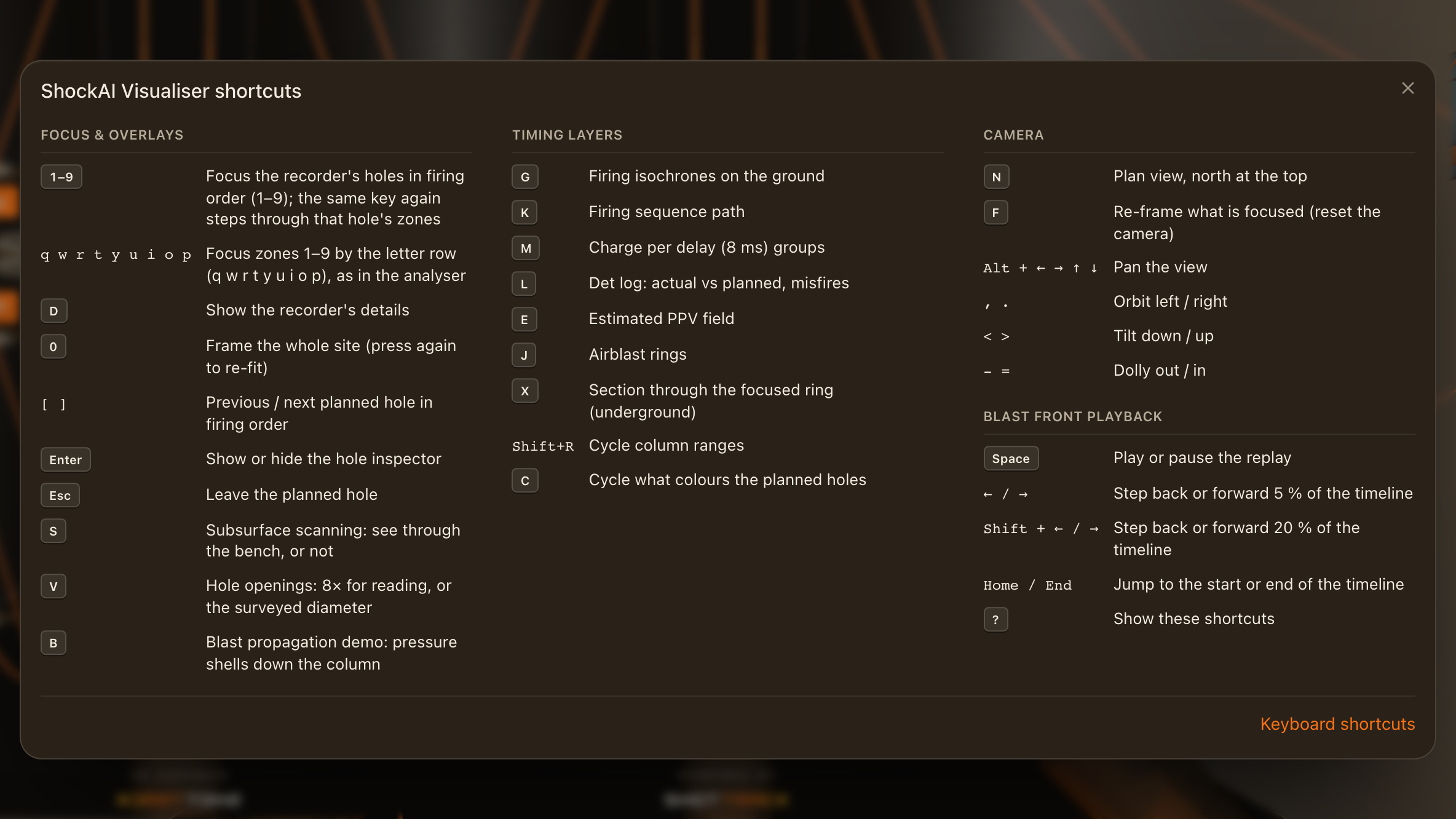1456x819 pixels.
Task: Click the 'Shift + ← / →' shortcut text
Action: click(1041, 529)
